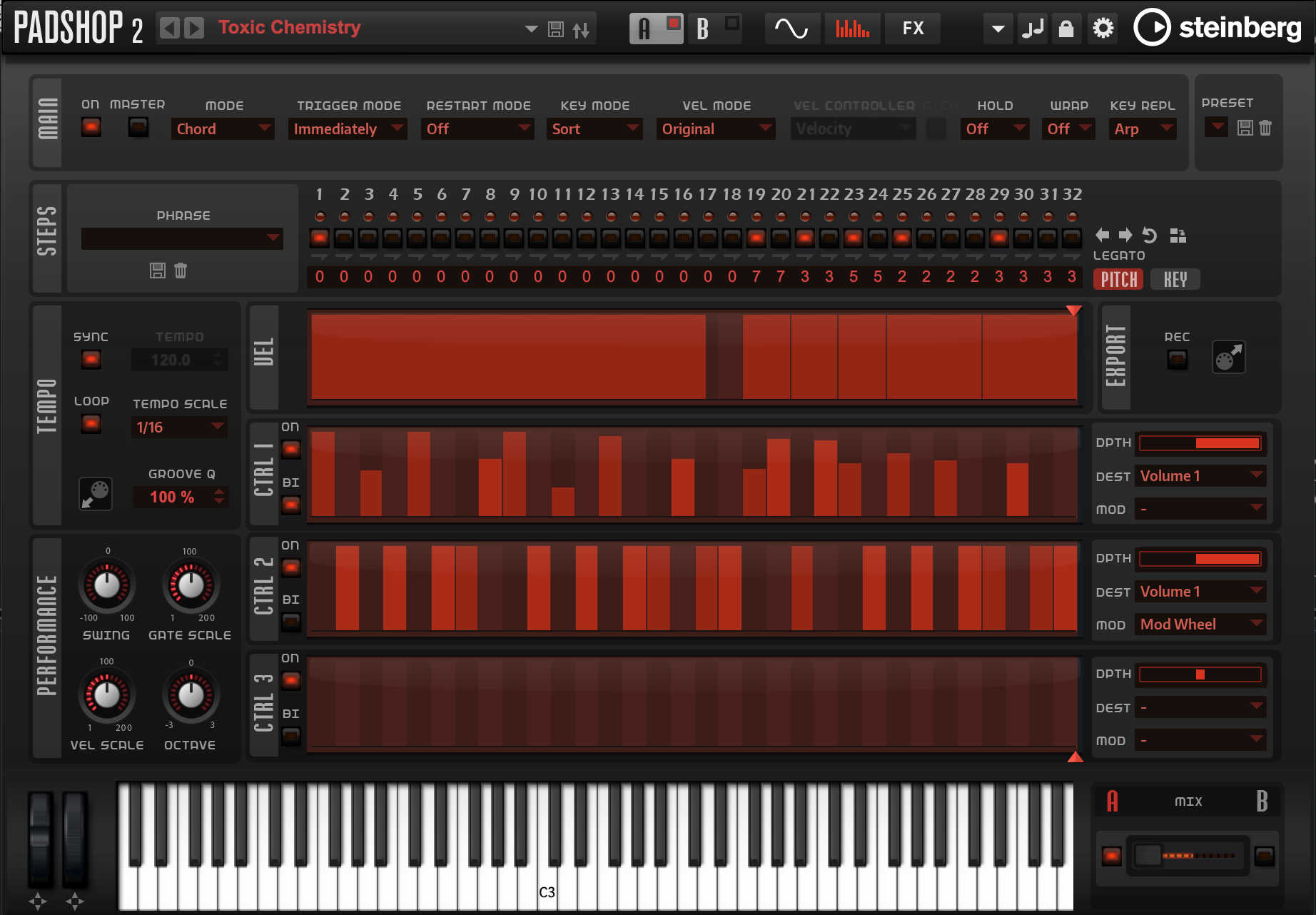Switch to the FX page
Image resolution: width=1316 pixels, height=915 pixels.
pos(913,29)
